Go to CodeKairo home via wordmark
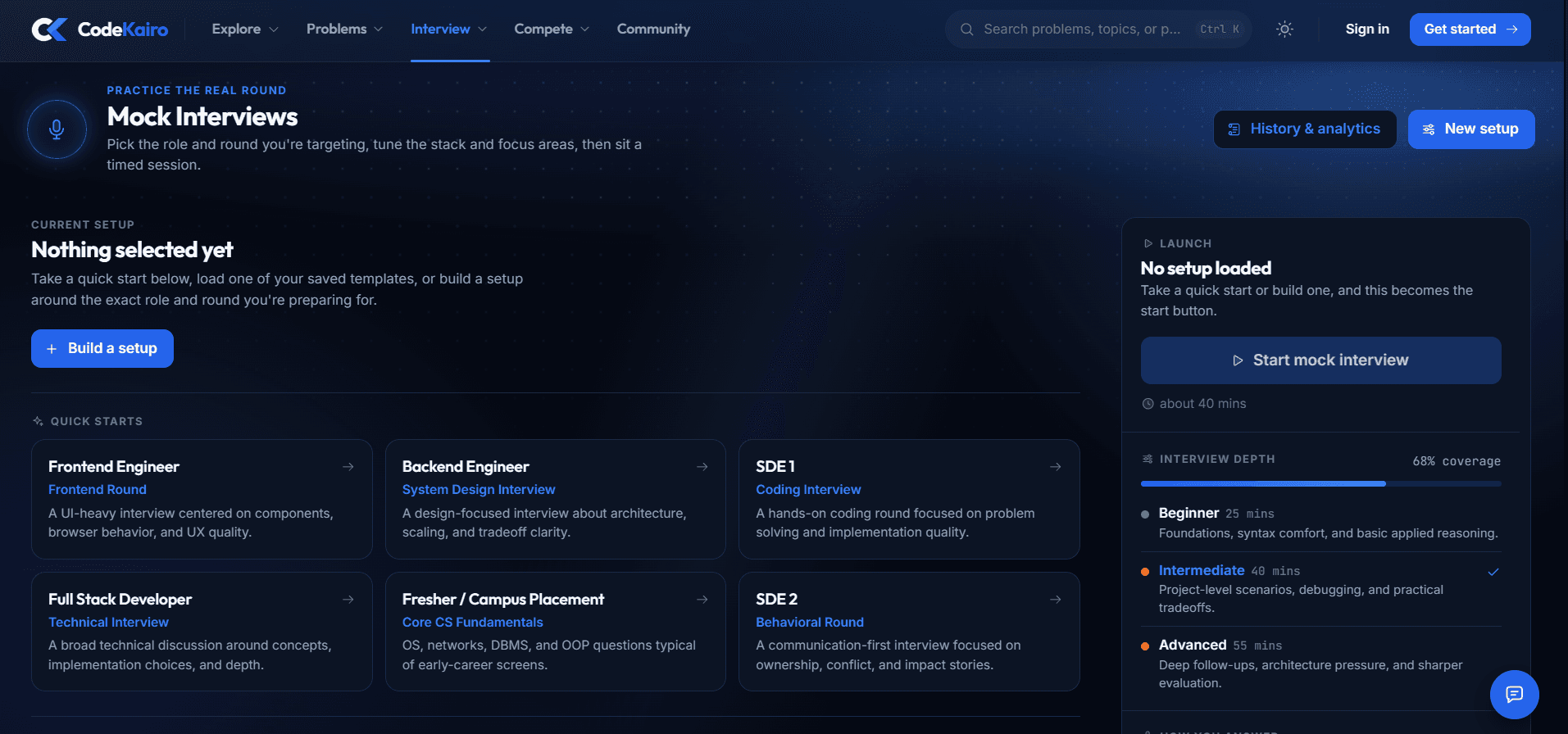The width and height of the screenshot is (1568, 734). click(x=123, y=29)
